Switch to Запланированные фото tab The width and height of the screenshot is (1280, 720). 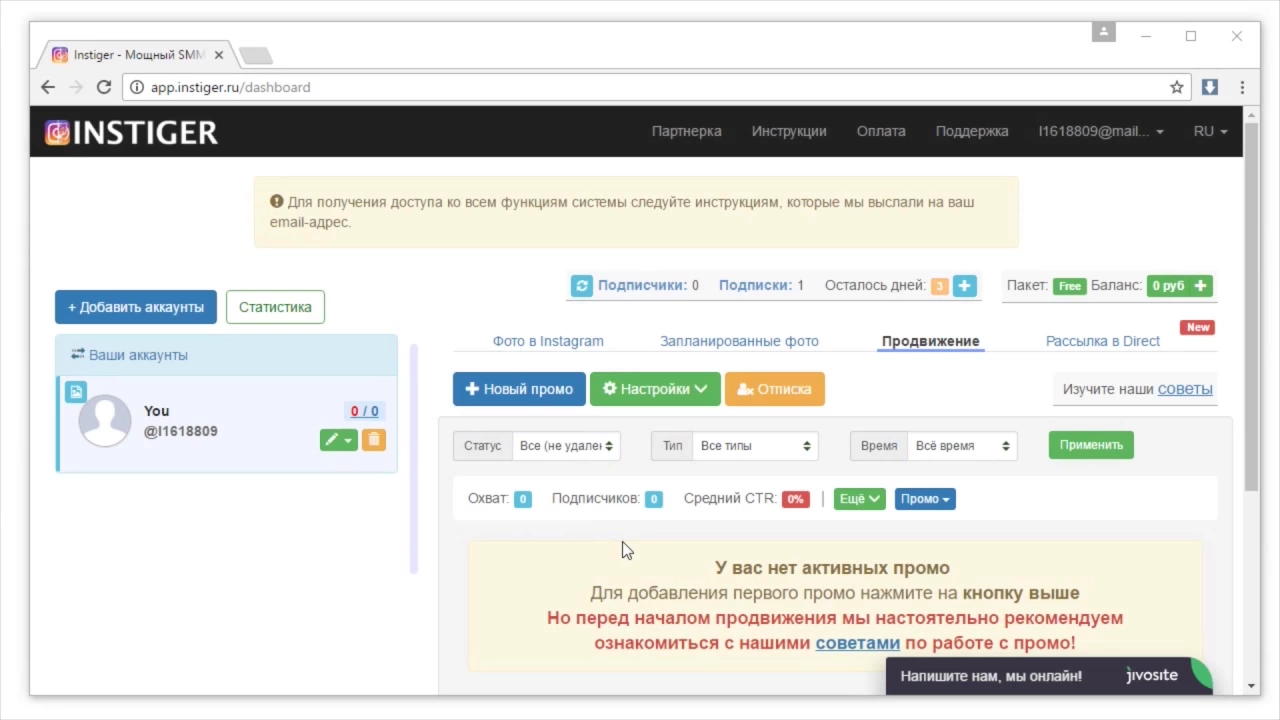pyautogui.click(x=739, y=341)
